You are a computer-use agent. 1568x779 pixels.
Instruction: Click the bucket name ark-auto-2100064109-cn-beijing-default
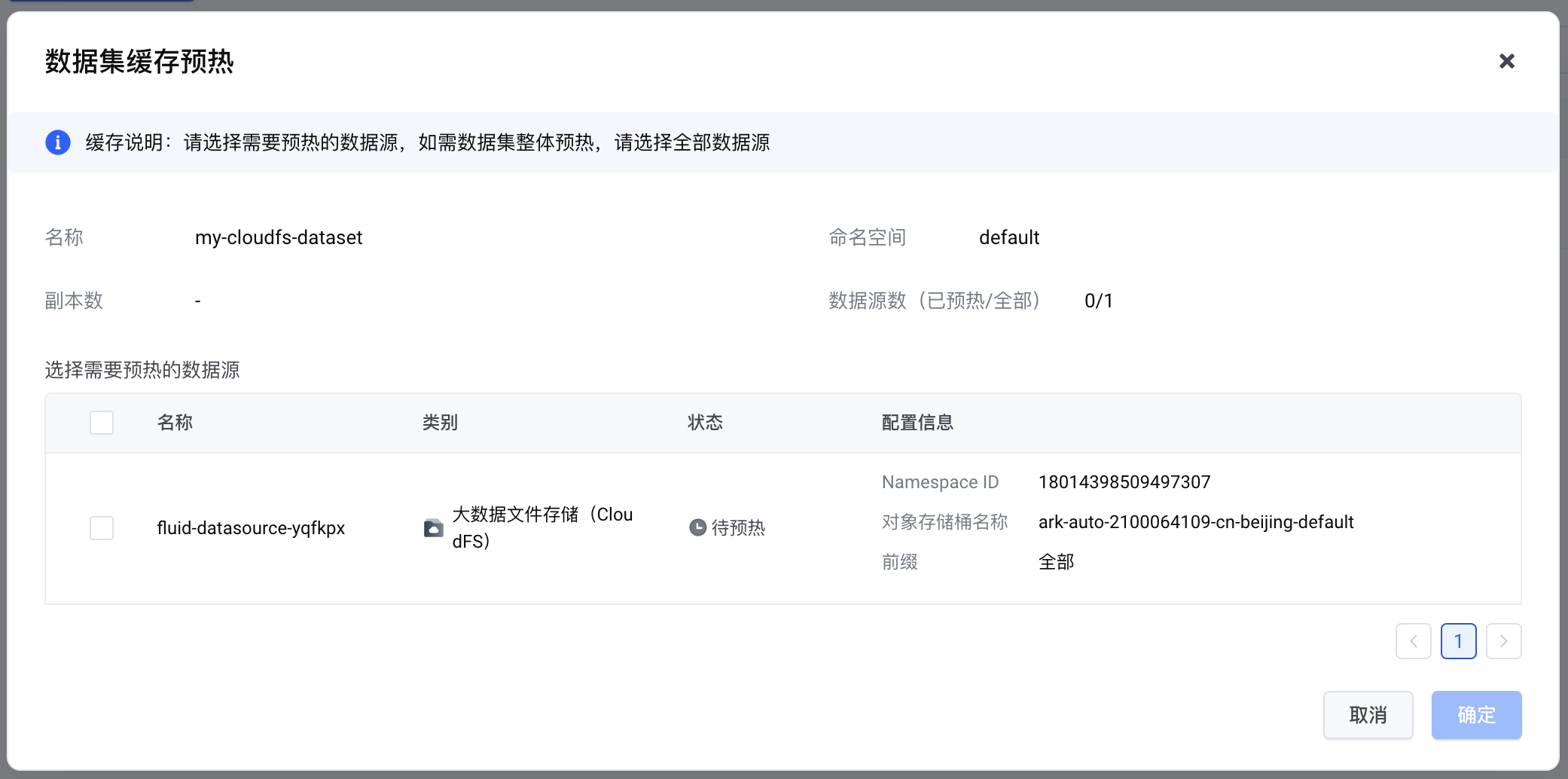1196,522
